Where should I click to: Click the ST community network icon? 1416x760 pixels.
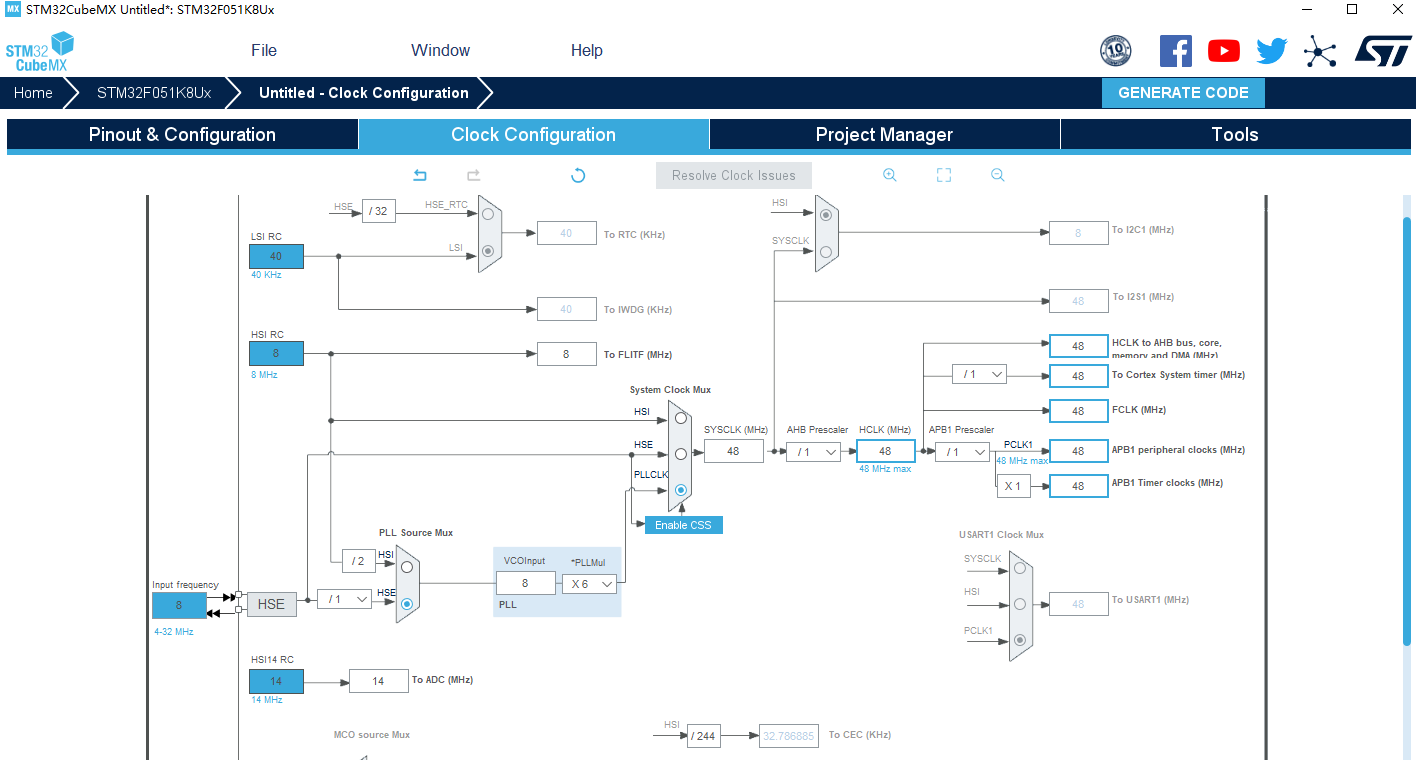point(1320,51)
